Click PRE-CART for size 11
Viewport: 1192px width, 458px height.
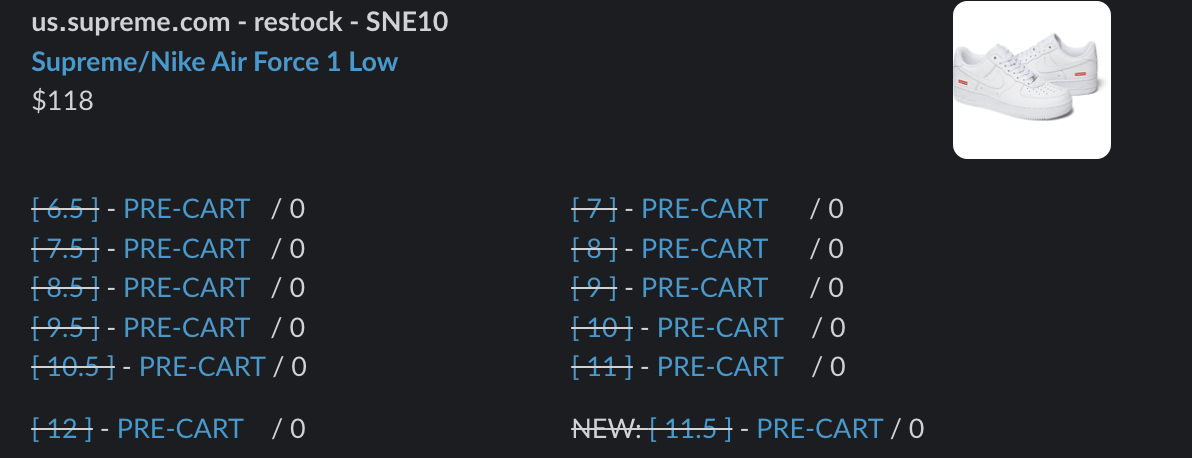click(x=720, y=367)
